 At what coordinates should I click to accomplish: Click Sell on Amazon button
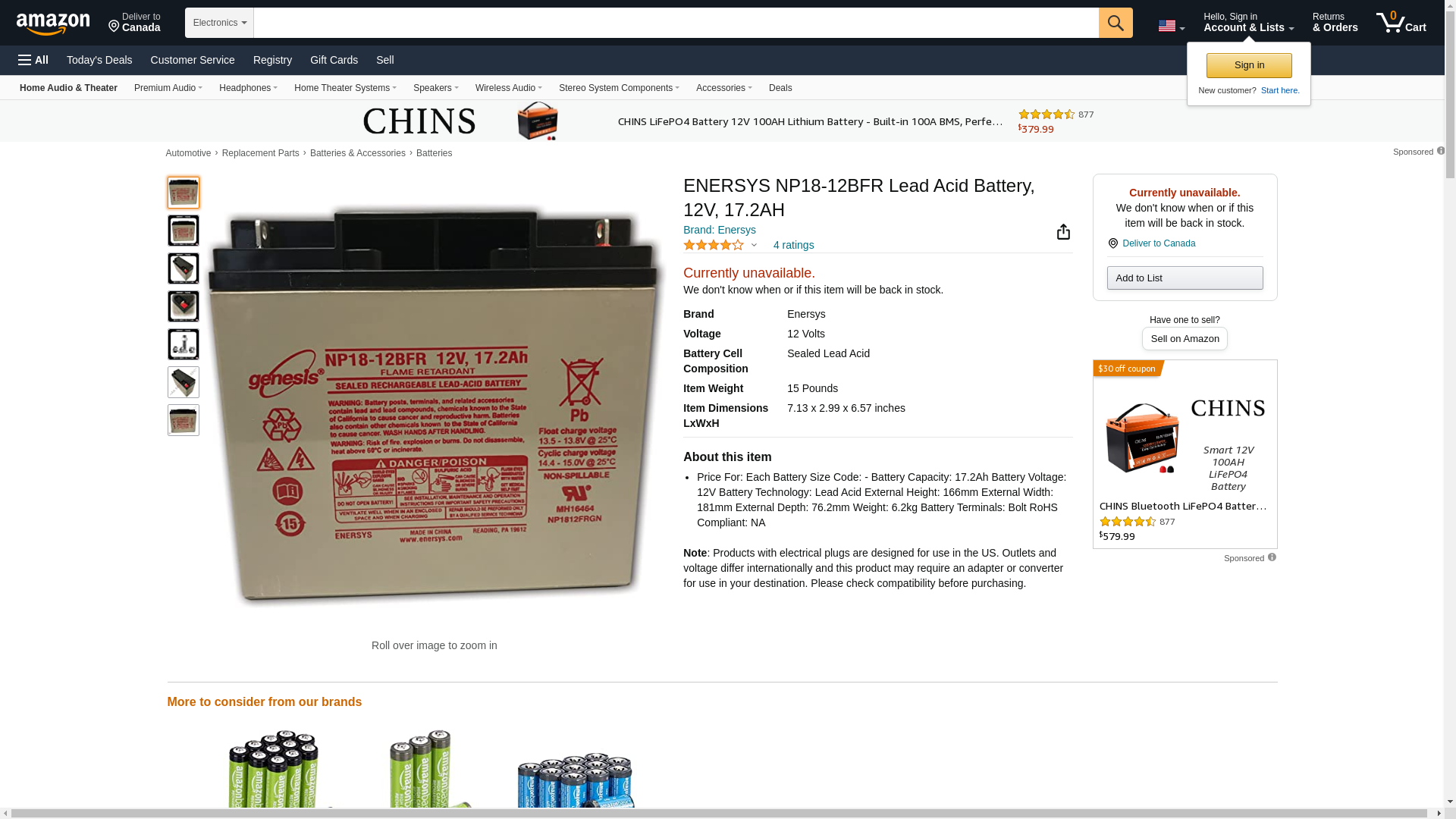pyautogui.click(x=1185, y=339)
